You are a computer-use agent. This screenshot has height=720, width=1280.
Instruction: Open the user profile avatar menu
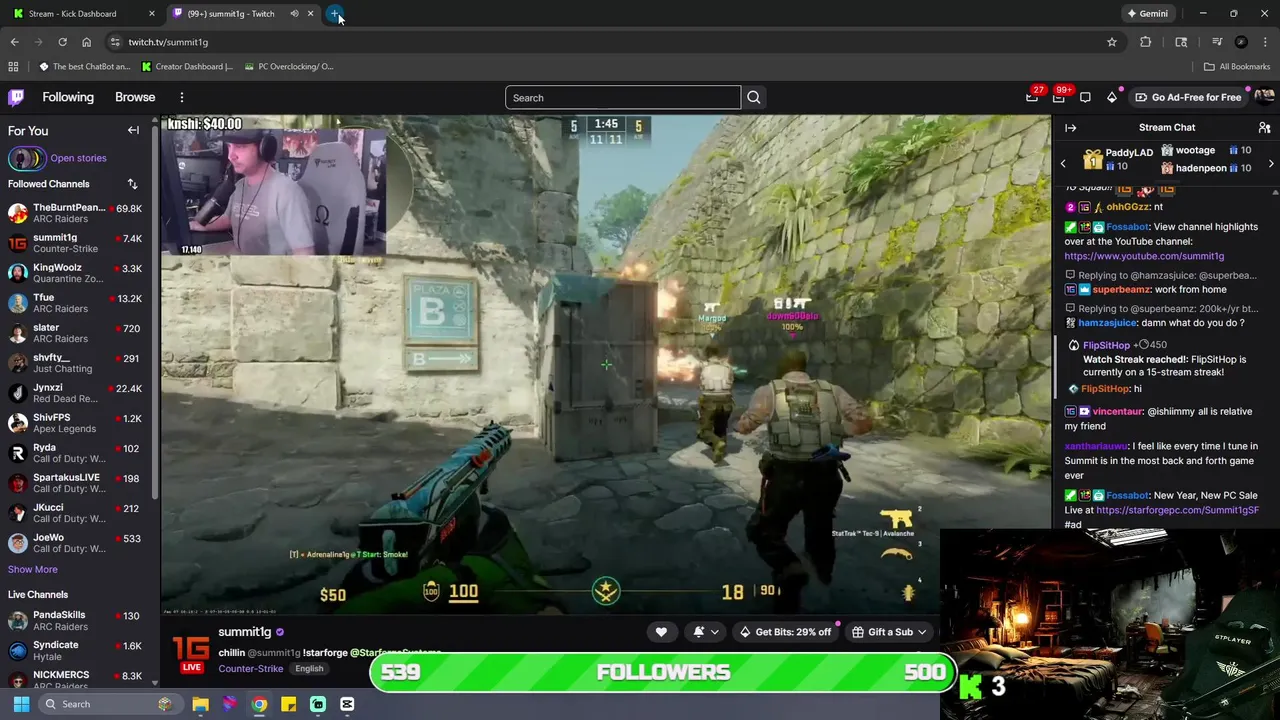[1264, 97]
